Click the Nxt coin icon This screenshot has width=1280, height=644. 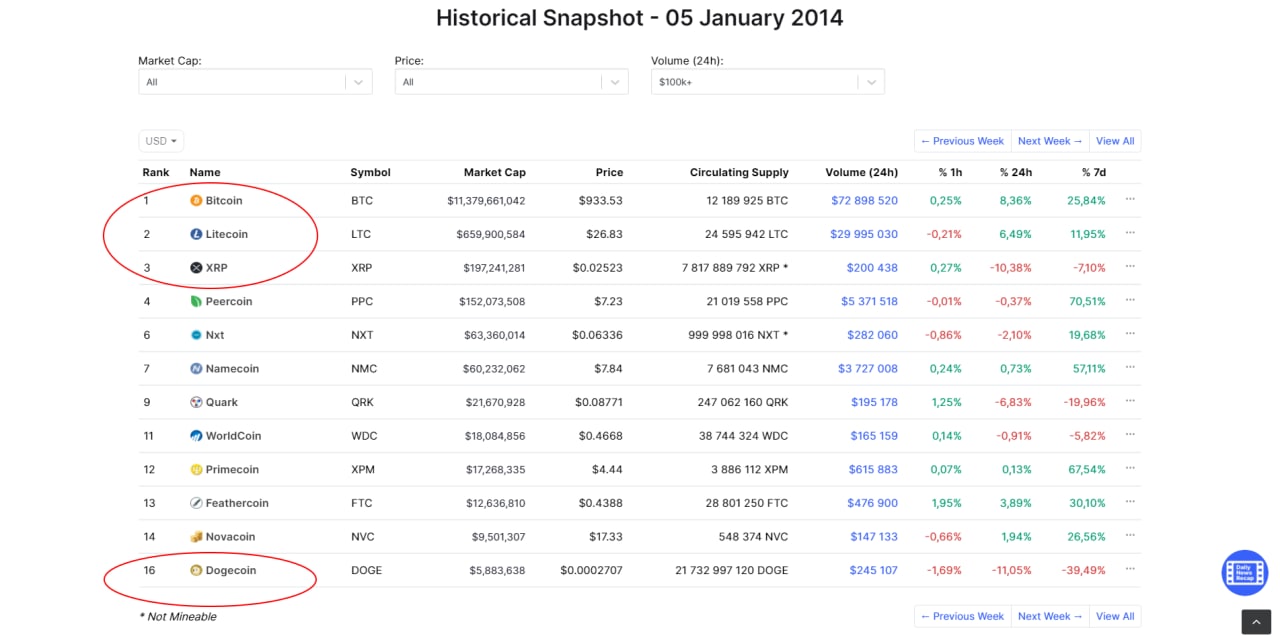[x=196, y=335]
